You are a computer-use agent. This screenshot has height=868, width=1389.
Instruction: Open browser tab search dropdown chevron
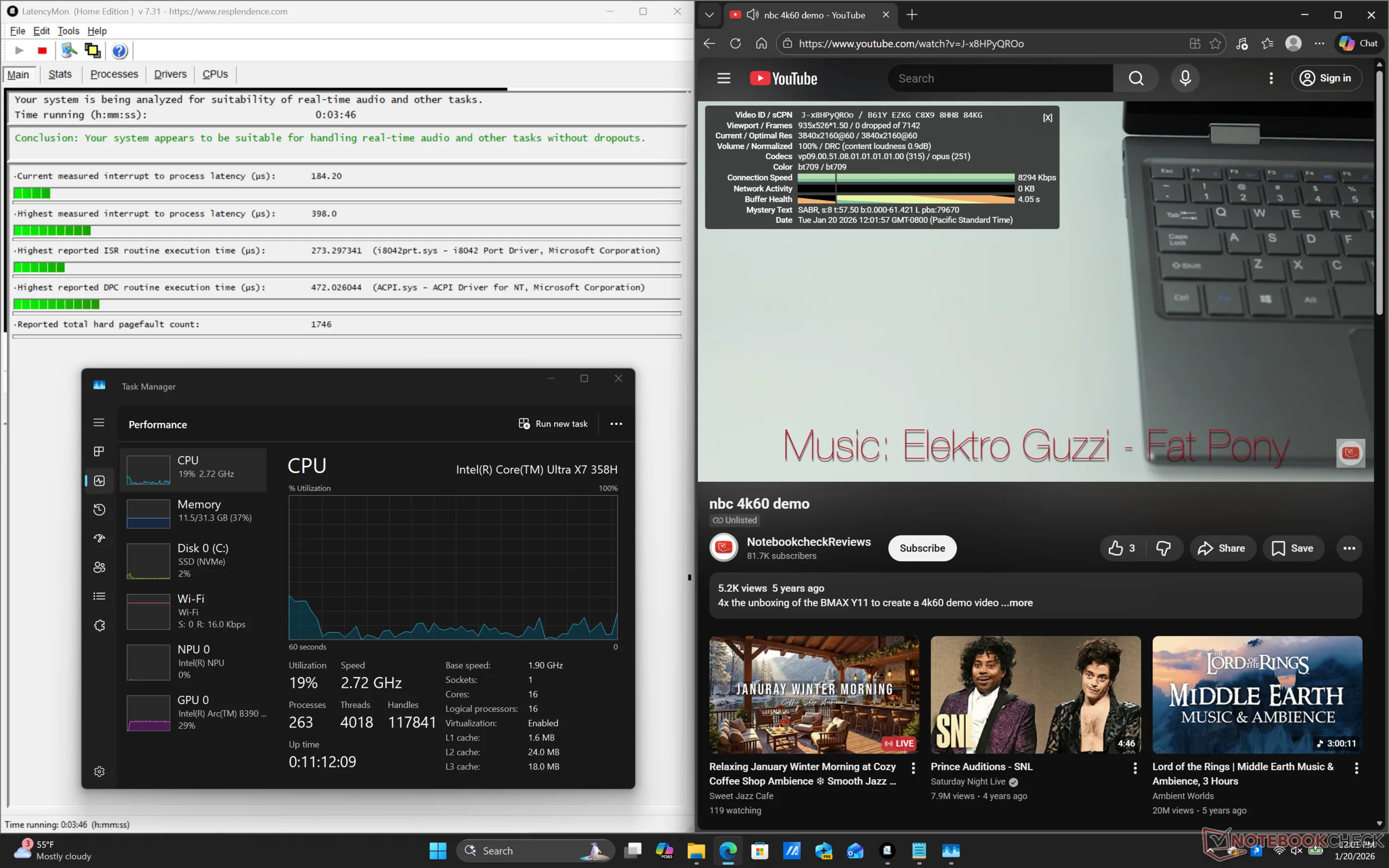click(710, 15)
